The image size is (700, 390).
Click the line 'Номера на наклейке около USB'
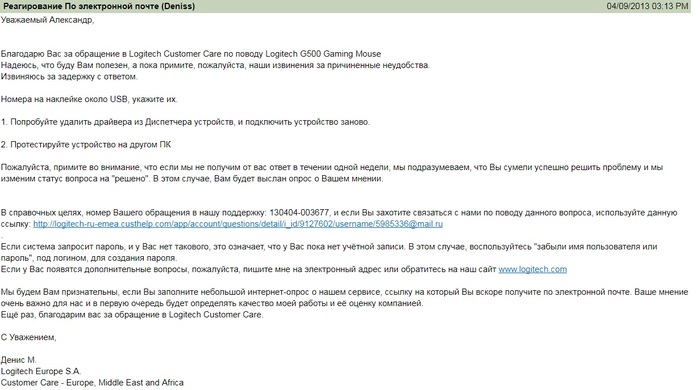(x=89, y=100)
